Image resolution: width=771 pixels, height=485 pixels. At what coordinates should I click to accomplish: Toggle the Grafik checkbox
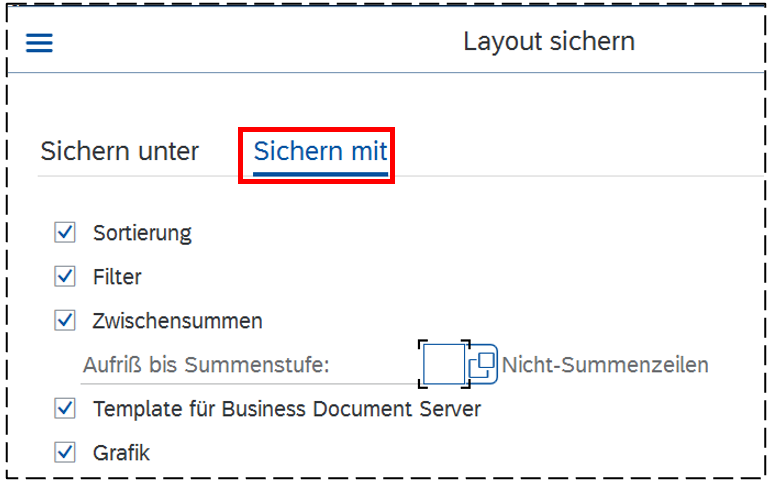point(66,452)
